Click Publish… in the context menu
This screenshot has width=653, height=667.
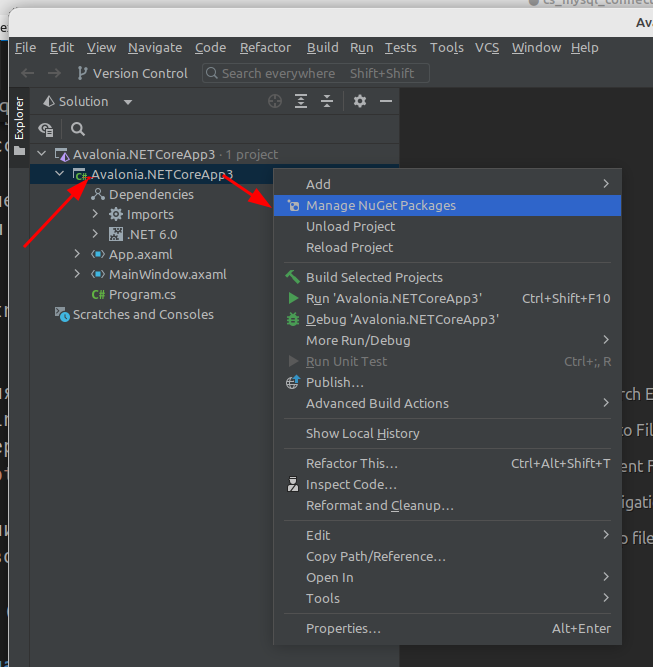point(334,382)
